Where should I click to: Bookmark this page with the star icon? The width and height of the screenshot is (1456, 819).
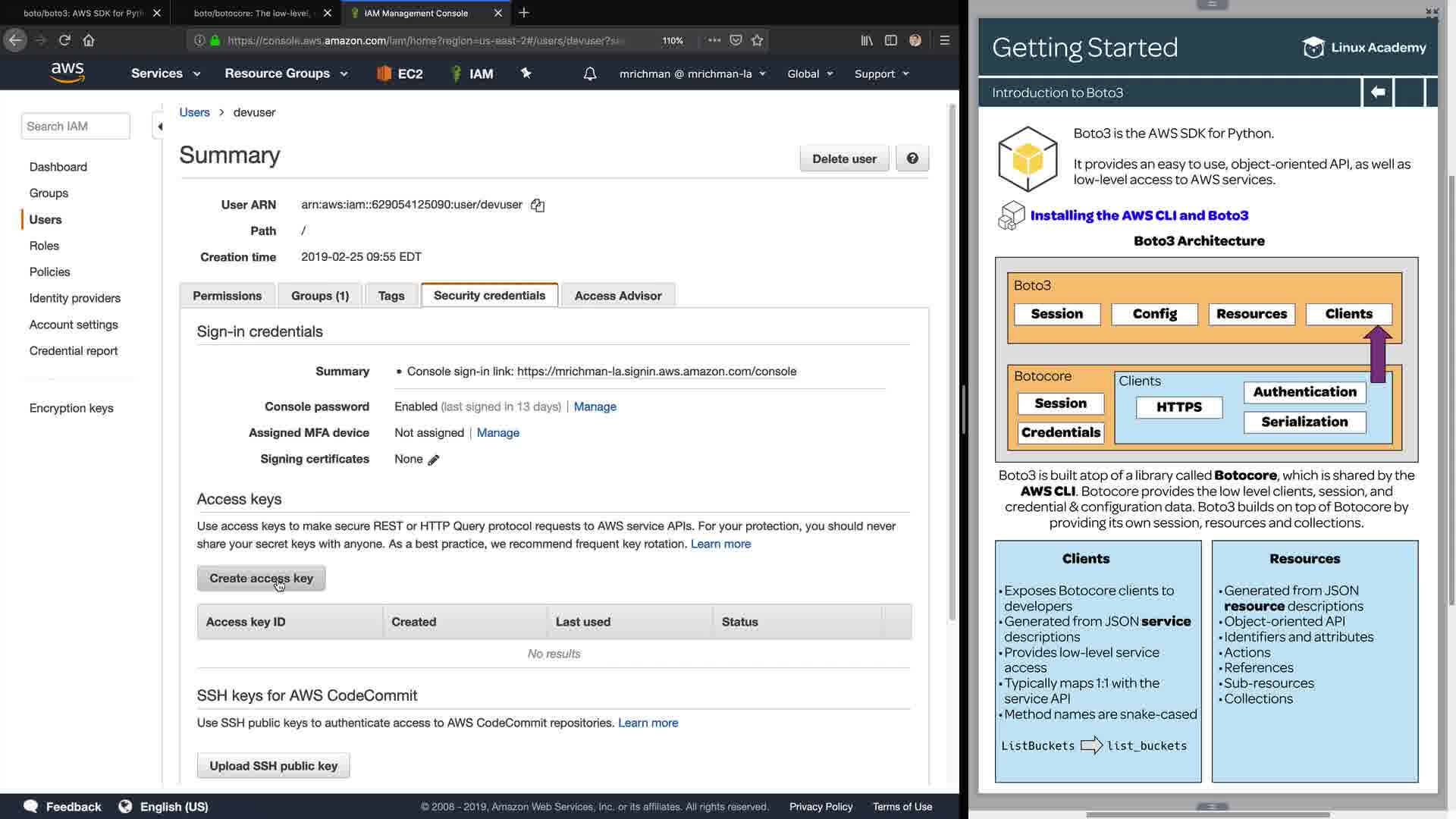pos(757,40)
